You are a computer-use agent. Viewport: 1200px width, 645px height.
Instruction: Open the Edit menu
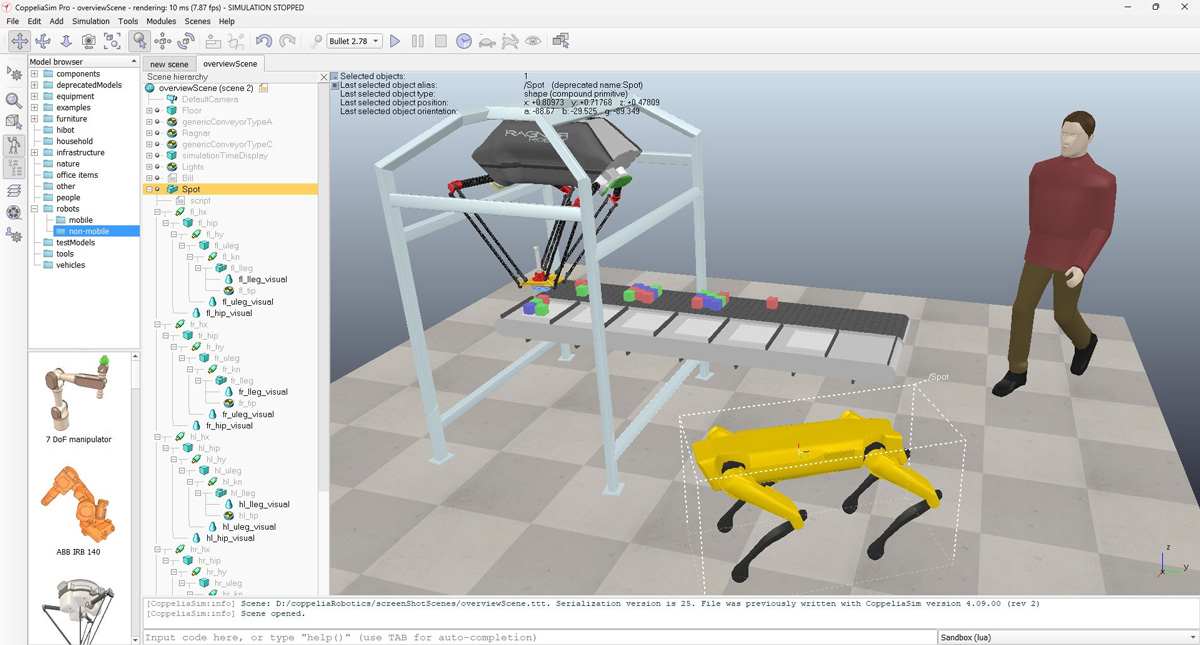35,21
